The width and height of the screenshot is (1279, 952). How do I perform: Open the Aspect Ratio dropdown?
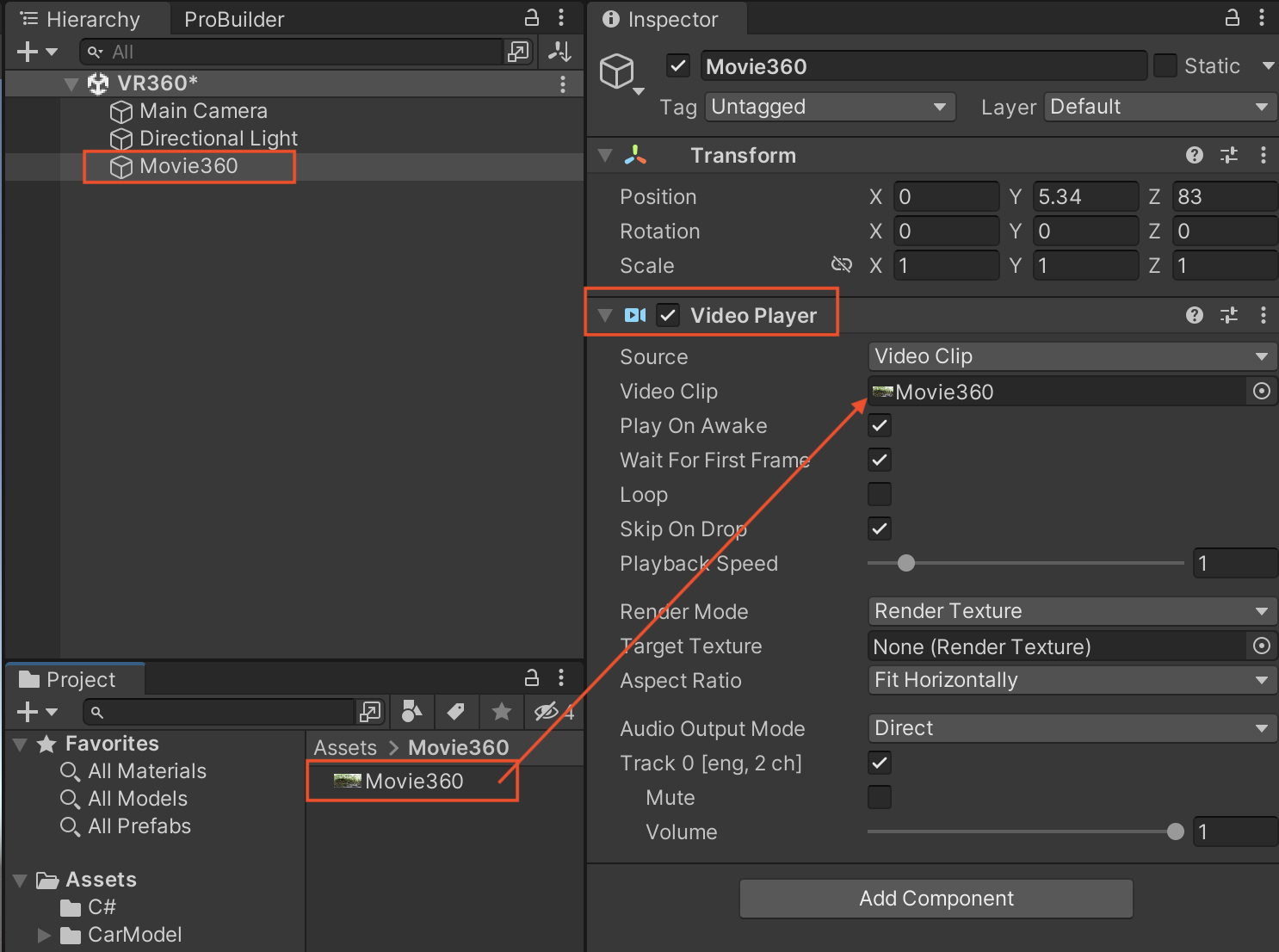tap(1071, 680)
